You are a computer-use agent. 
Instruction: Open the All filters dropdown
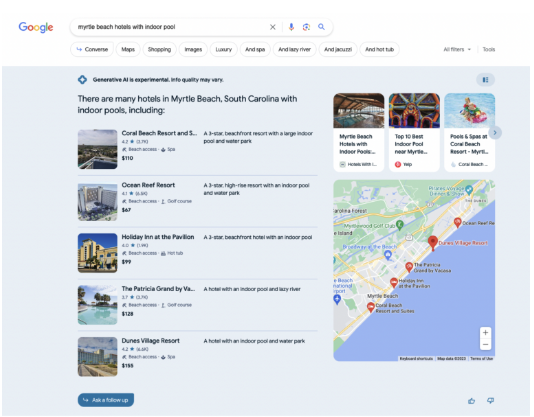click(457, 49)
